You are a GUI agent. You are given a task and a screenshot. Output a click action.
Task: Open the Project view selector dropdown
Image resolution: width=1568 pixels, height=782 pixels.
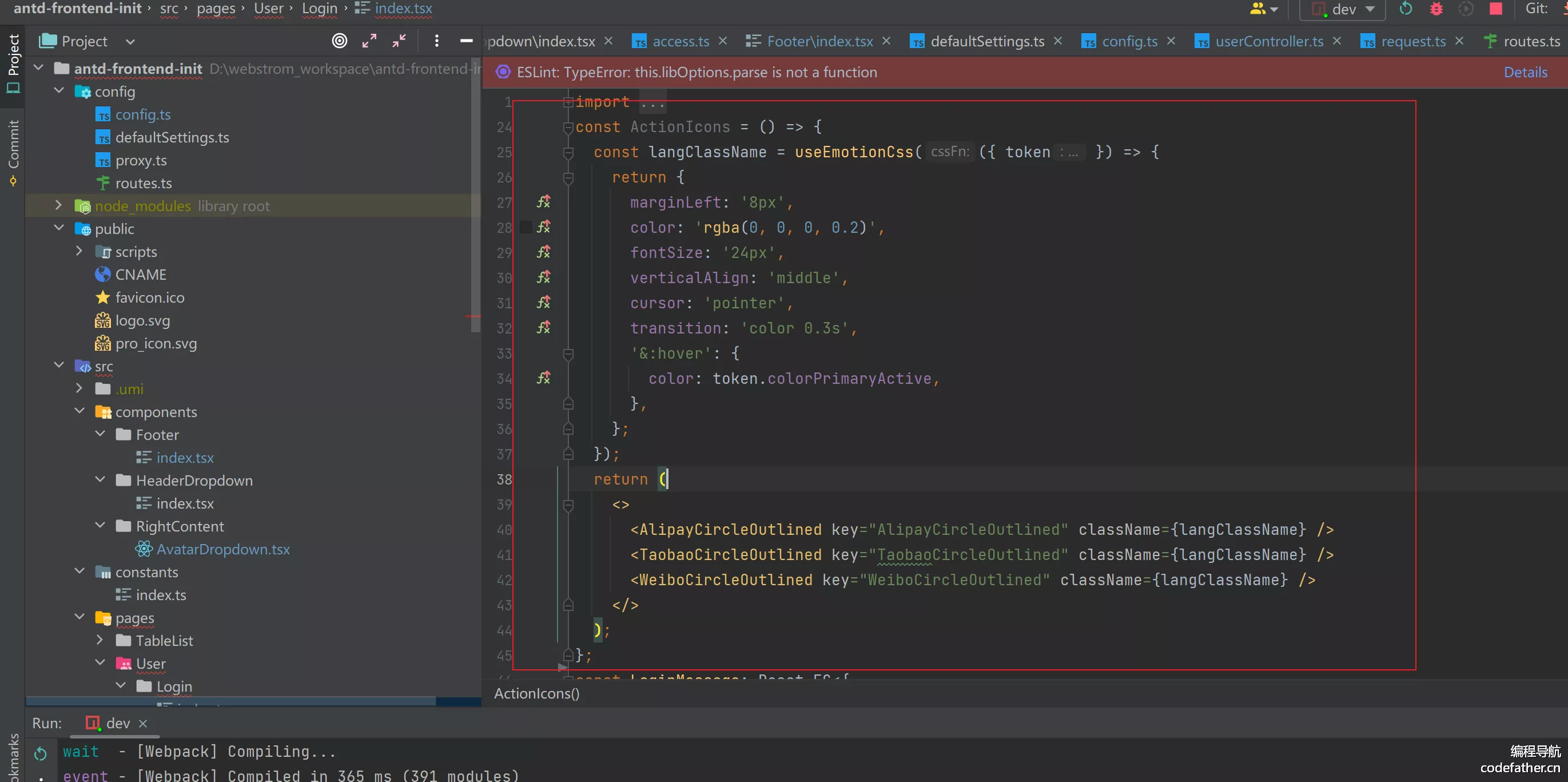pos(130,41)
